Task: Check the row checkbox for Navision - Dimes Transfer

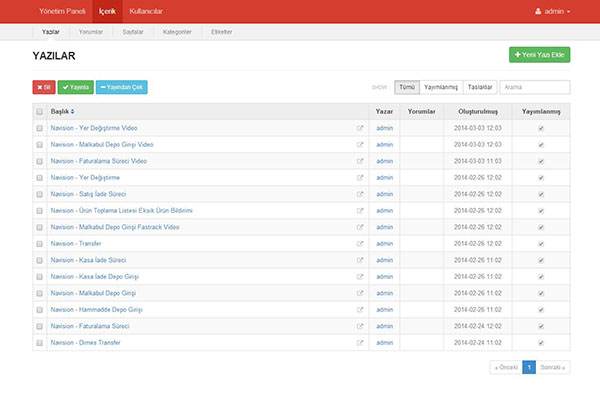Action: [39, 343]
